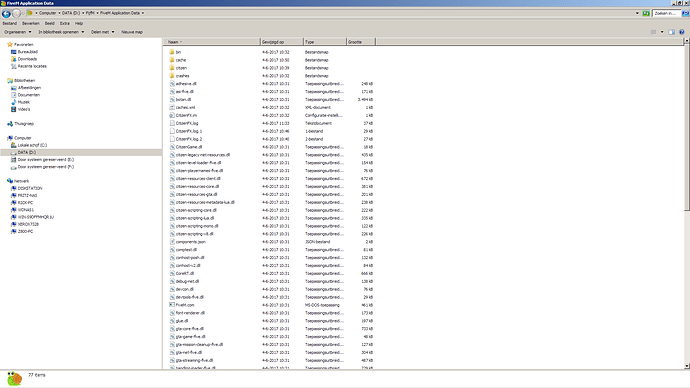Click the file list scroll down arrow
This screenshot has width=690, height=388.
click(687, 366)
